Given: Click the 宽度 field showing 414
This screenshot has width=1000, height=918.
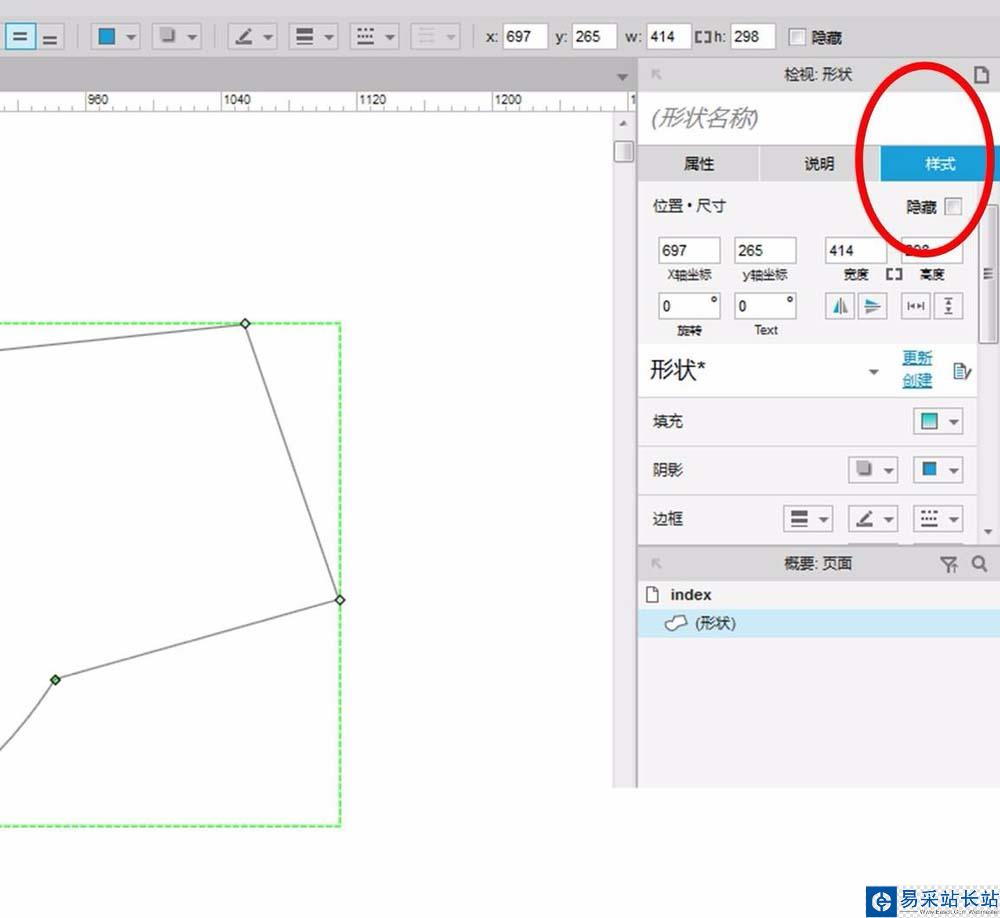Looking at the screenshot, I should pyautogui.click(x=855, y=250).
